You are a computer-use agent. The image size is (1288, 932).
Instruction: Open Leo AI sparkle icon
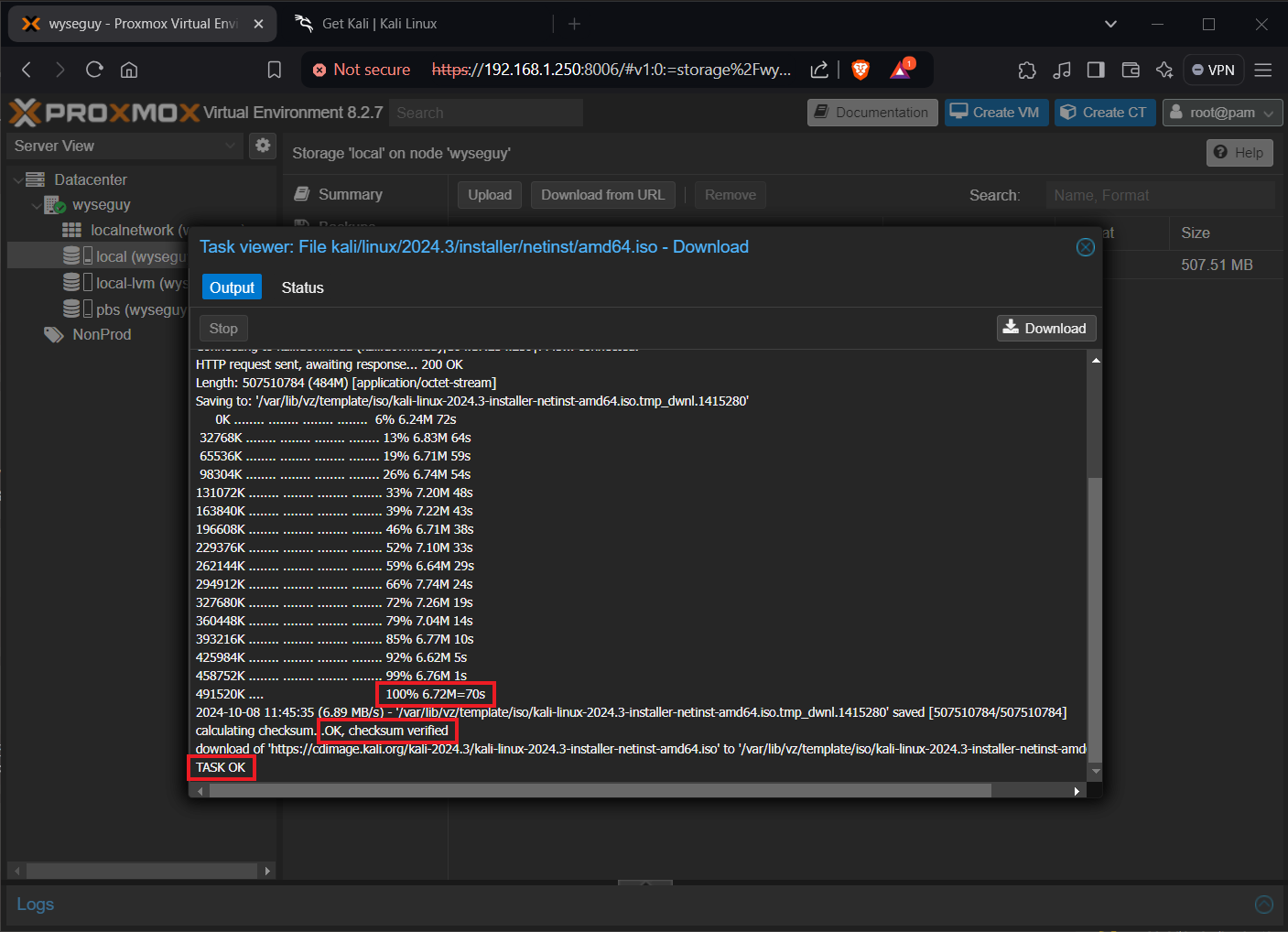coord(1164,70)
